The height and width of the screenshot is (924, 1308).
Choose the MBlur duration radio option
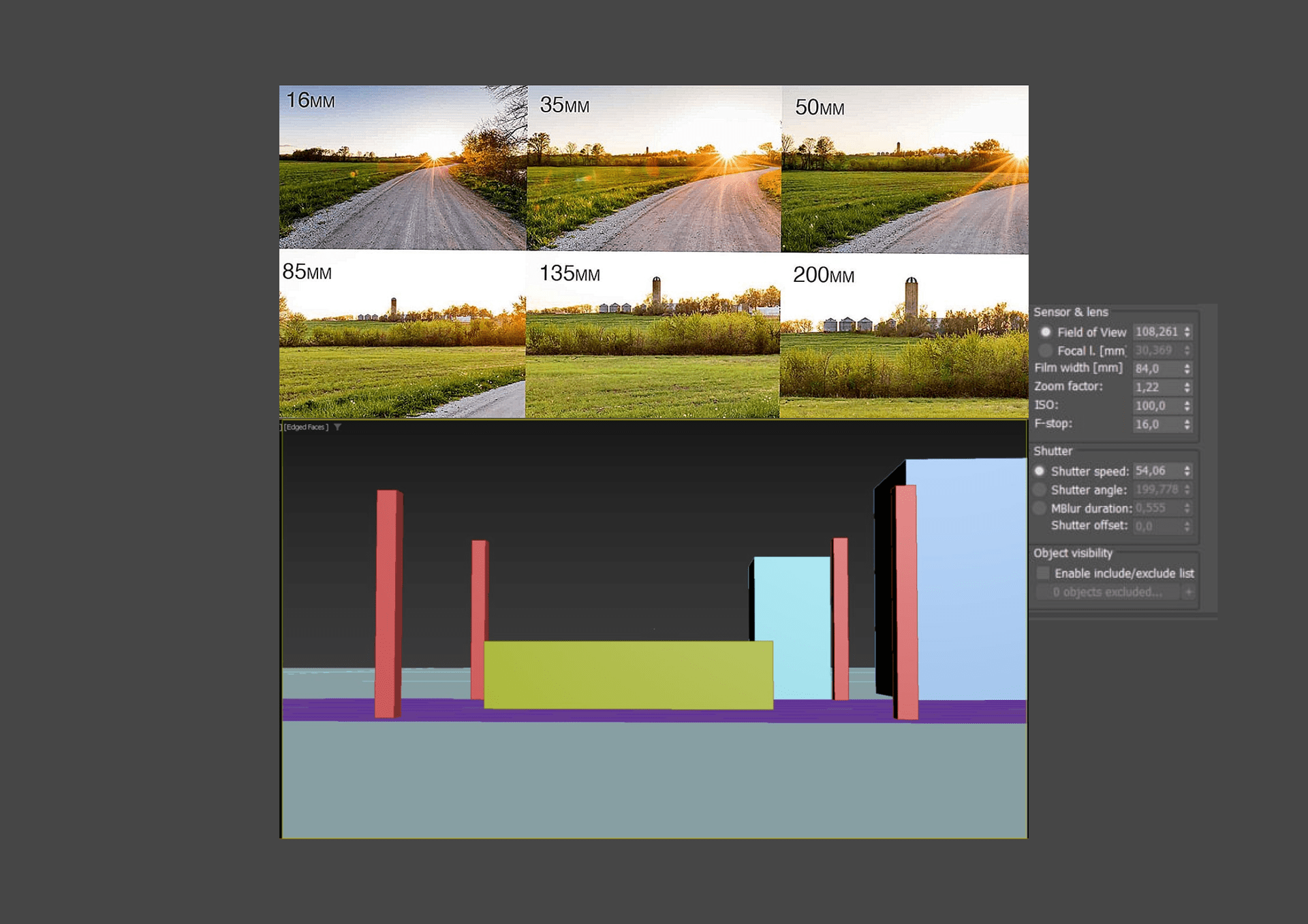pyautogui.click(x=1040, y=508)
